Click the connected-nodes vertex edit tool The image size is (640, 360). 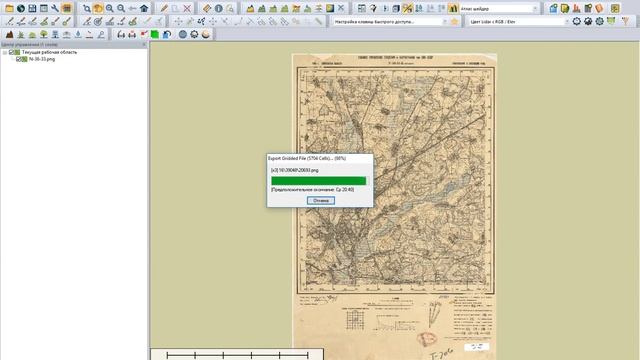(x=201, y=22)
